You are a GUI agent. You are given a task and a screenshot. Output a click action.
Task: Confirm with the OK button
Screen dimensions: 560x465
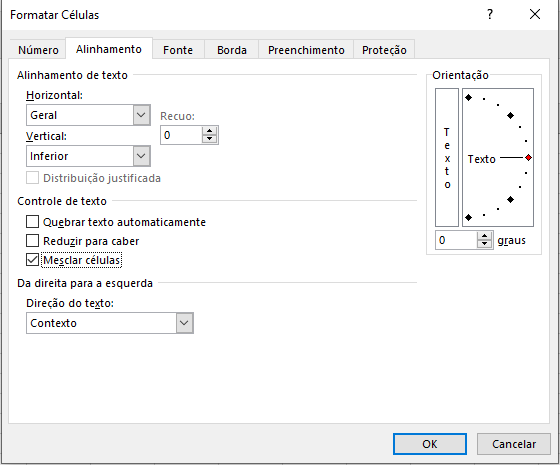[x=430, y=444]
